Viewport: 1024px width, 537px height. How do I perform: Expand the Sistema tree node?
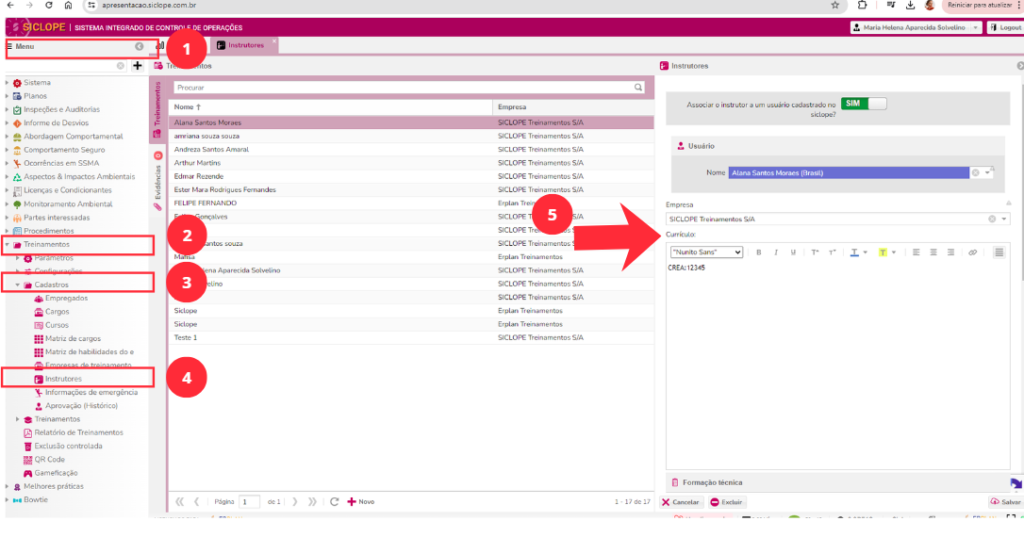(7, 83)
